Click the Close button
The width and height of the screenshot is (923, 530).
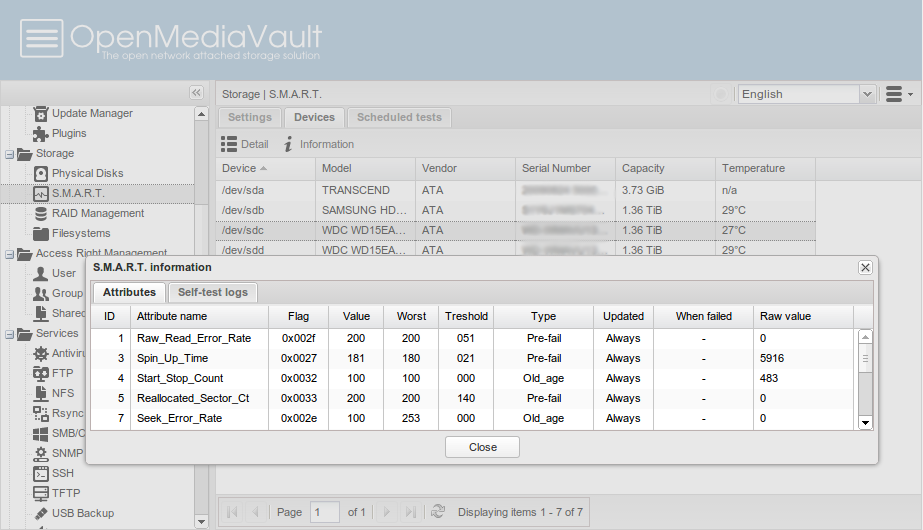pos(482,447)
